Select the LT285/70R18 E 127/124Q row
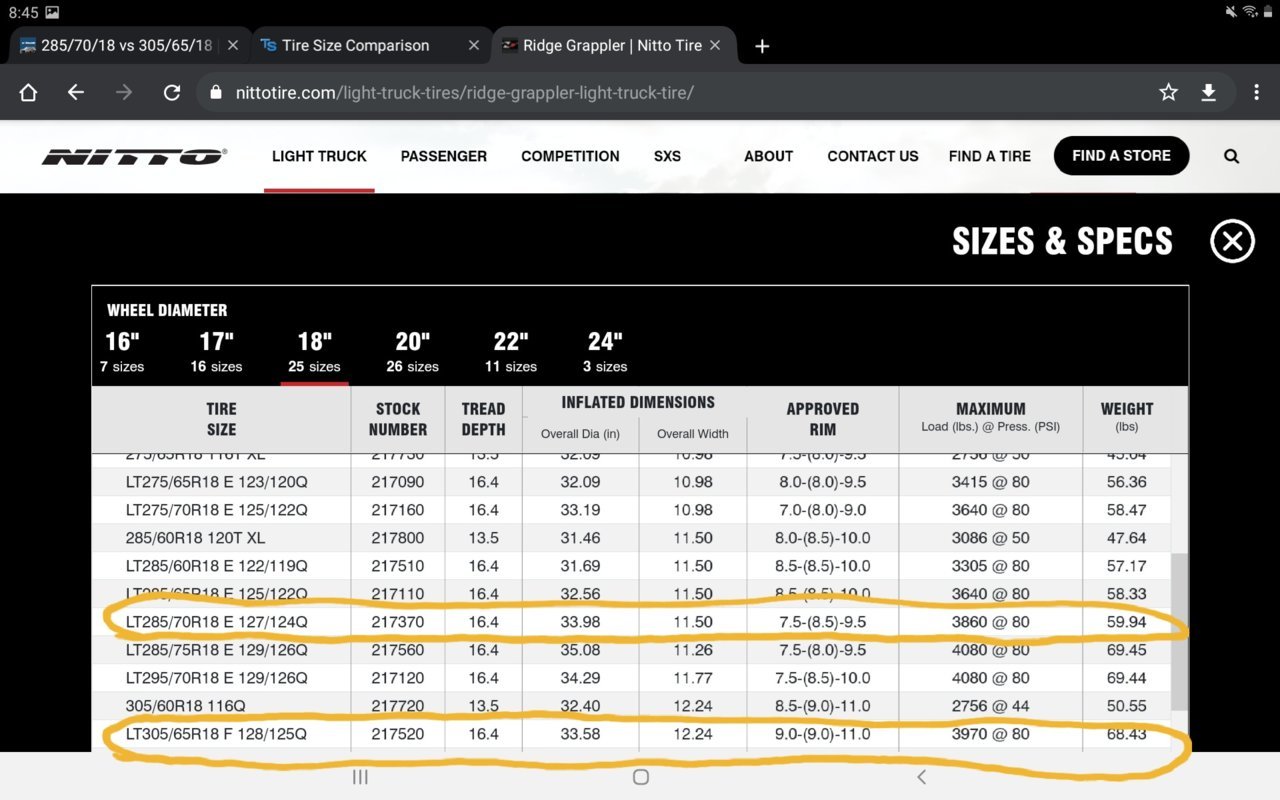This screenshot has height=800, width=1280. coord(631,622)
